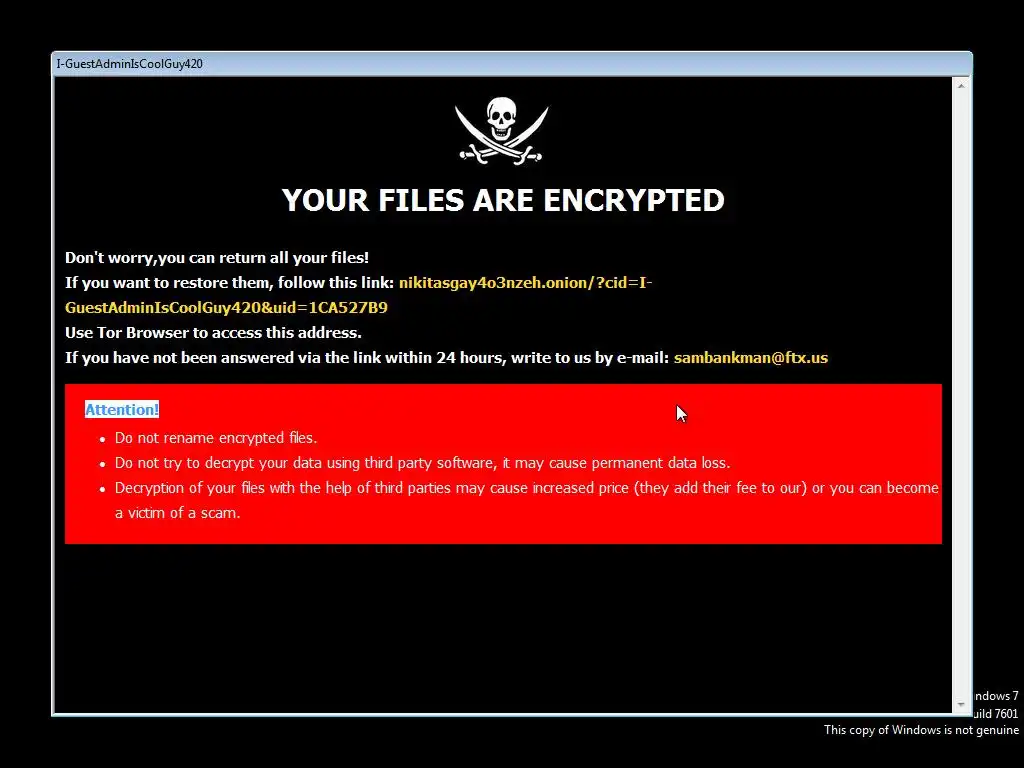Click the scrollbar up arrow
The image size is (1024, 768).
point(961,85)
